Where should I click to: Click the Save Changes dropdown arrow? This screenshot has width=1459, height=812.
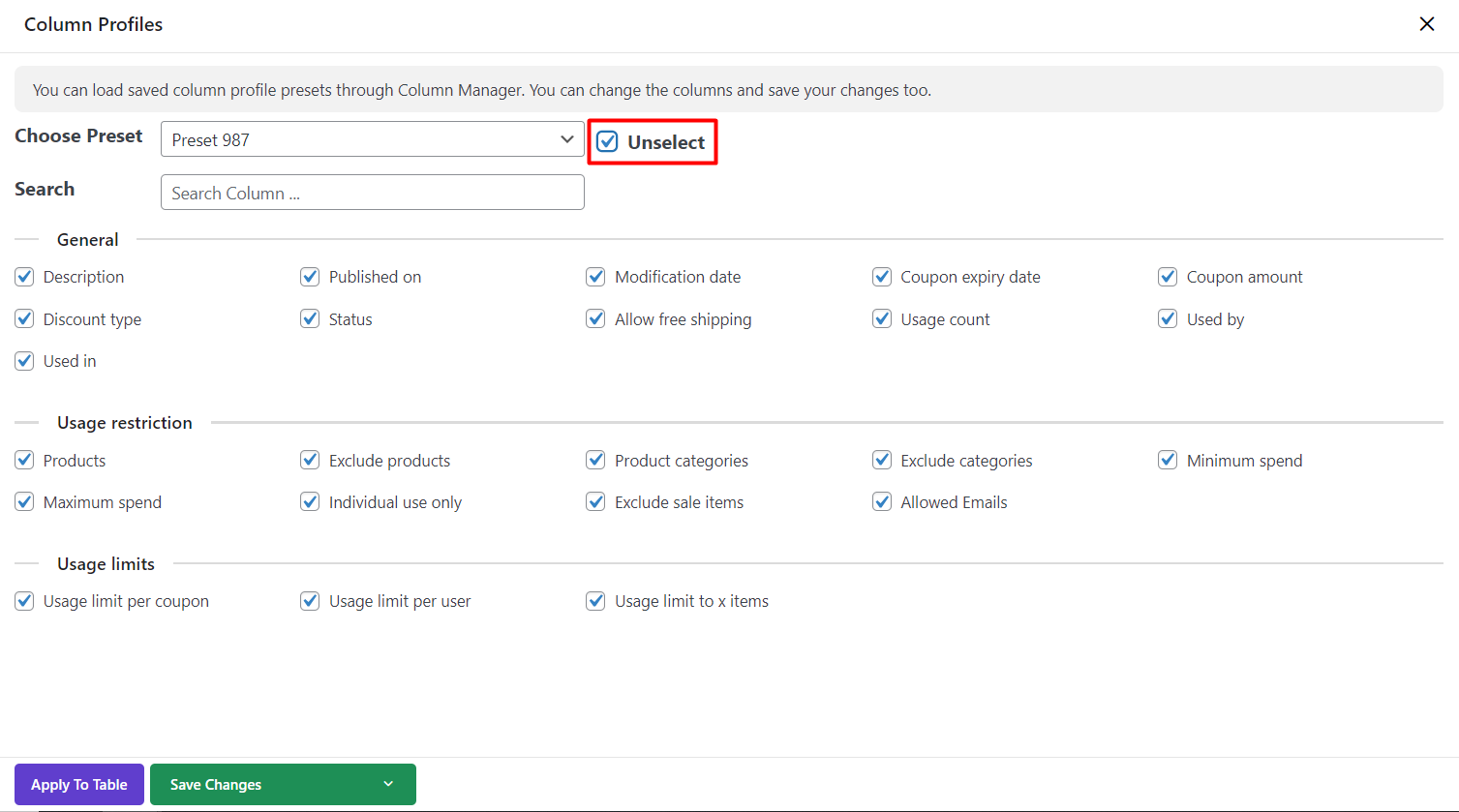388,784
